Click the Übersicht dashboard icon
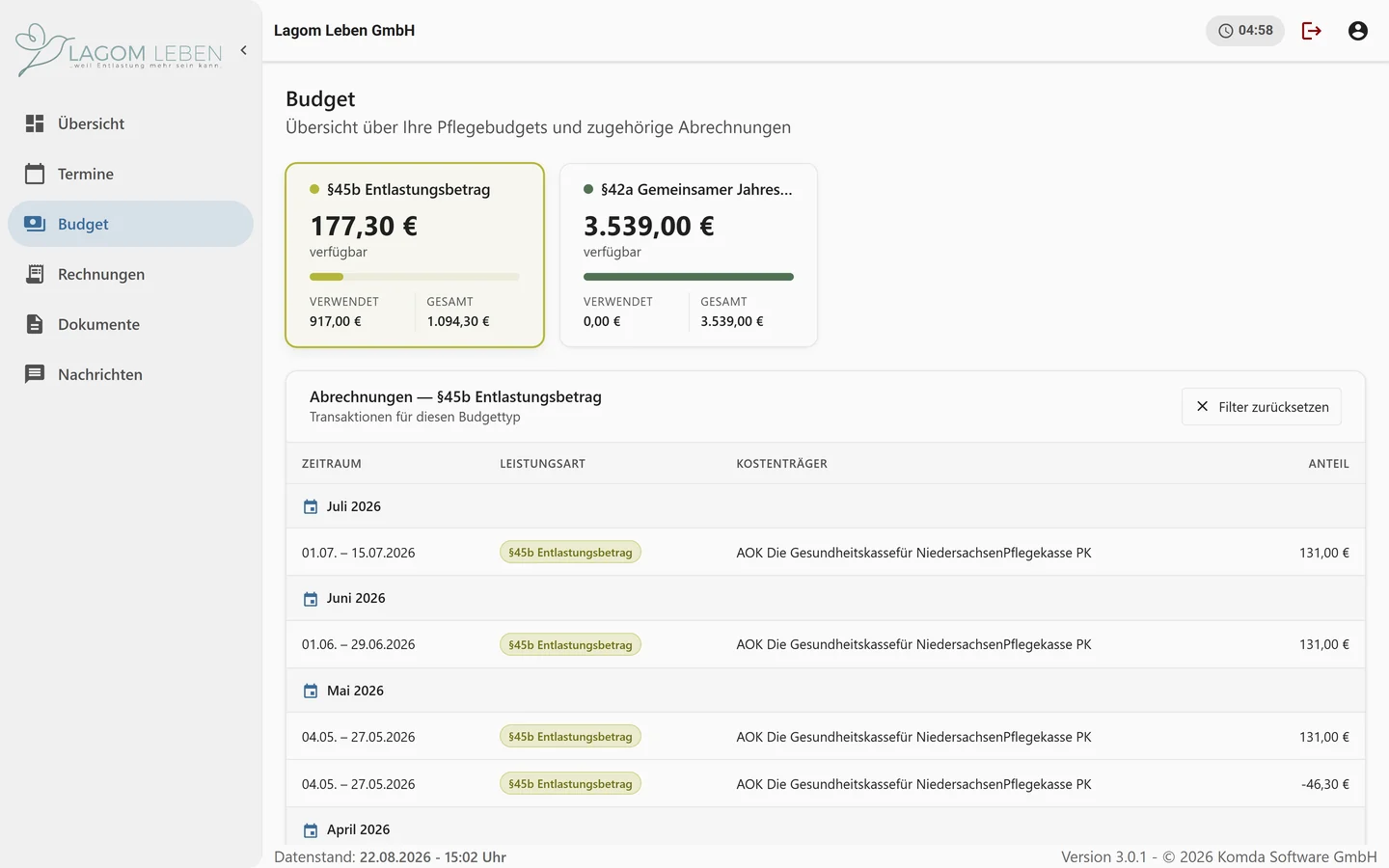Image resolution: width=1389 pixels, height=868 pixels. coord(35,123)
